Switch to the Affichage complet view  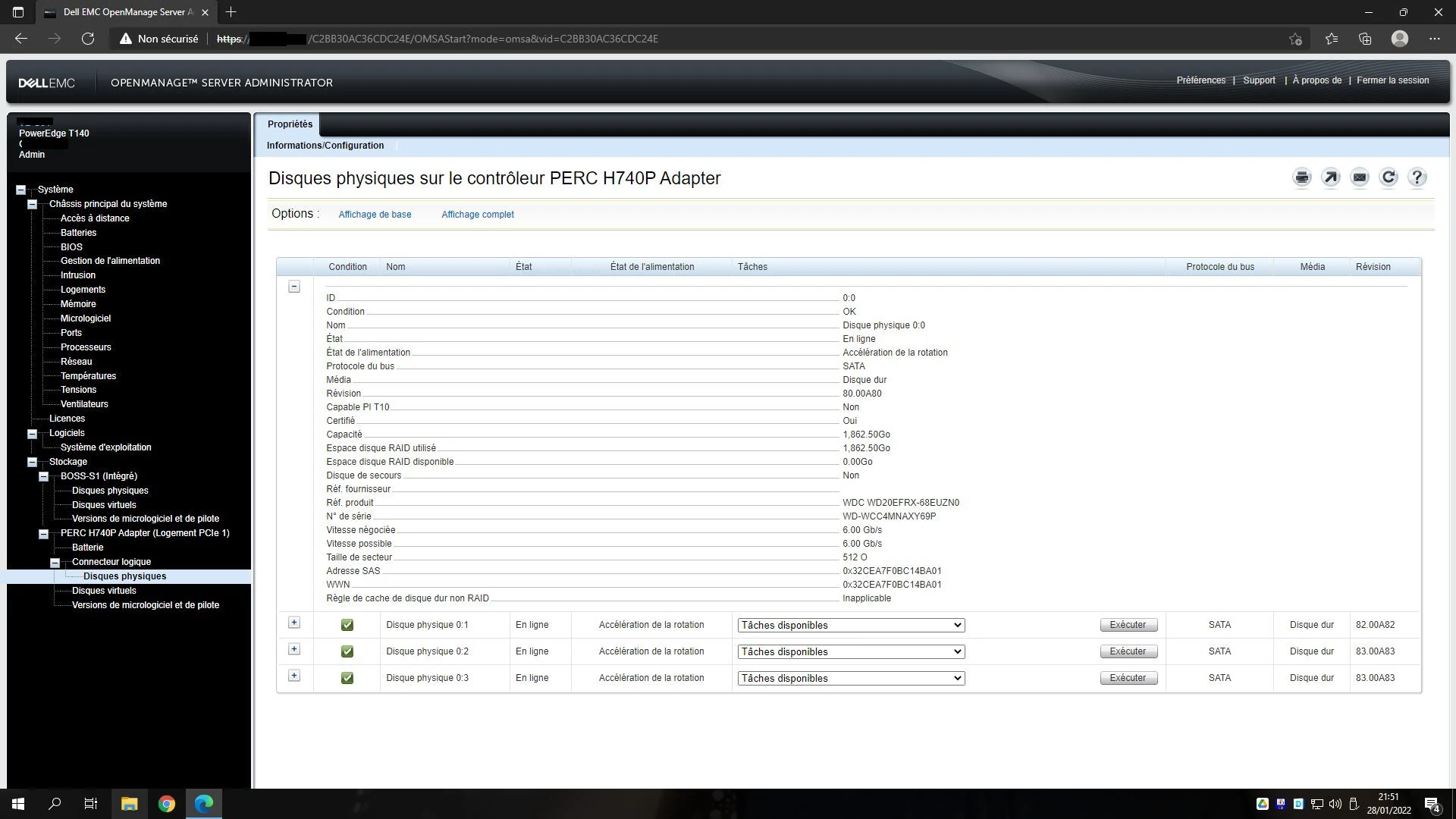[477, 215]
